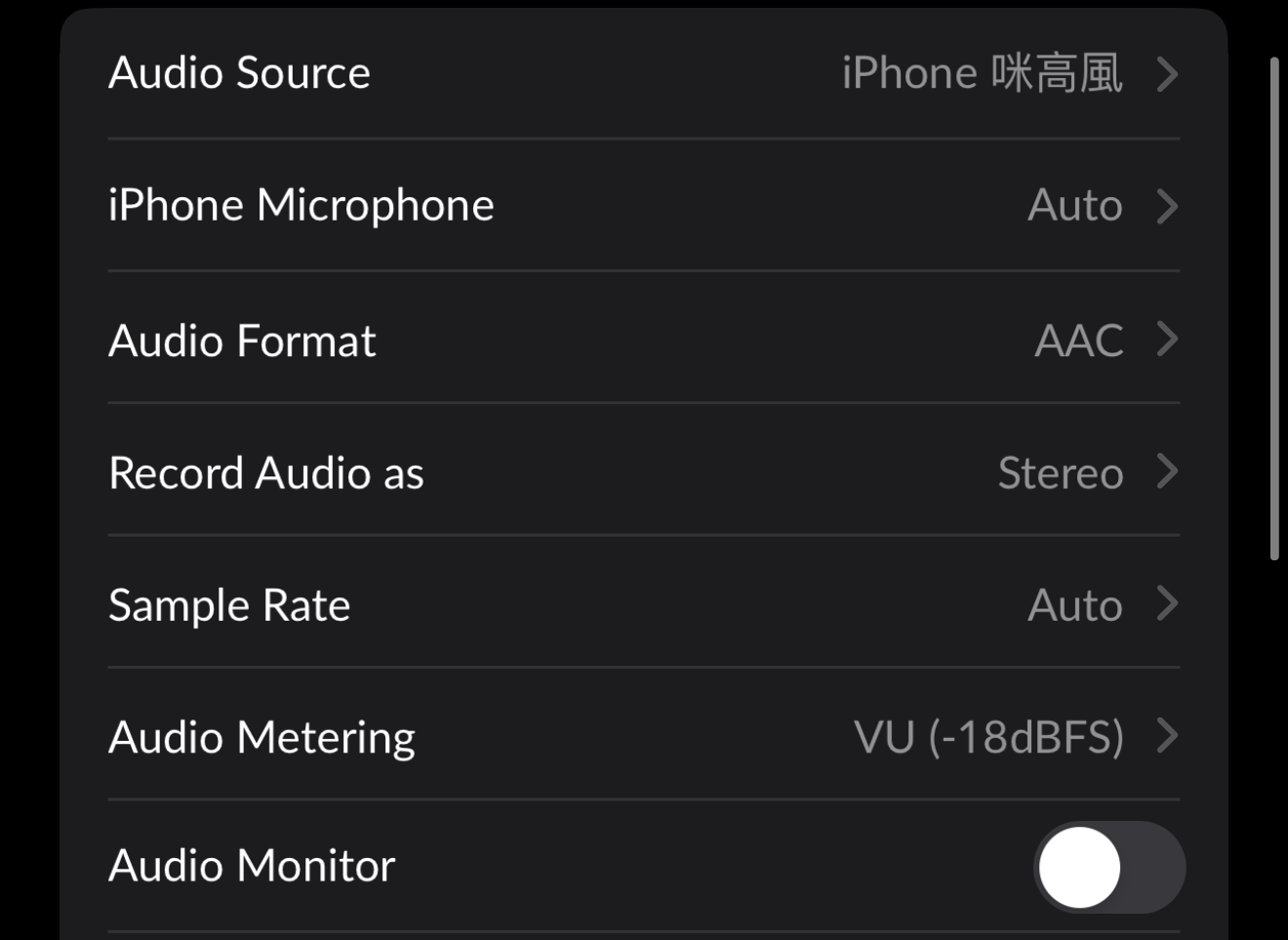
Task: Change the AAC audio format value
Action: coord(1079,341)
